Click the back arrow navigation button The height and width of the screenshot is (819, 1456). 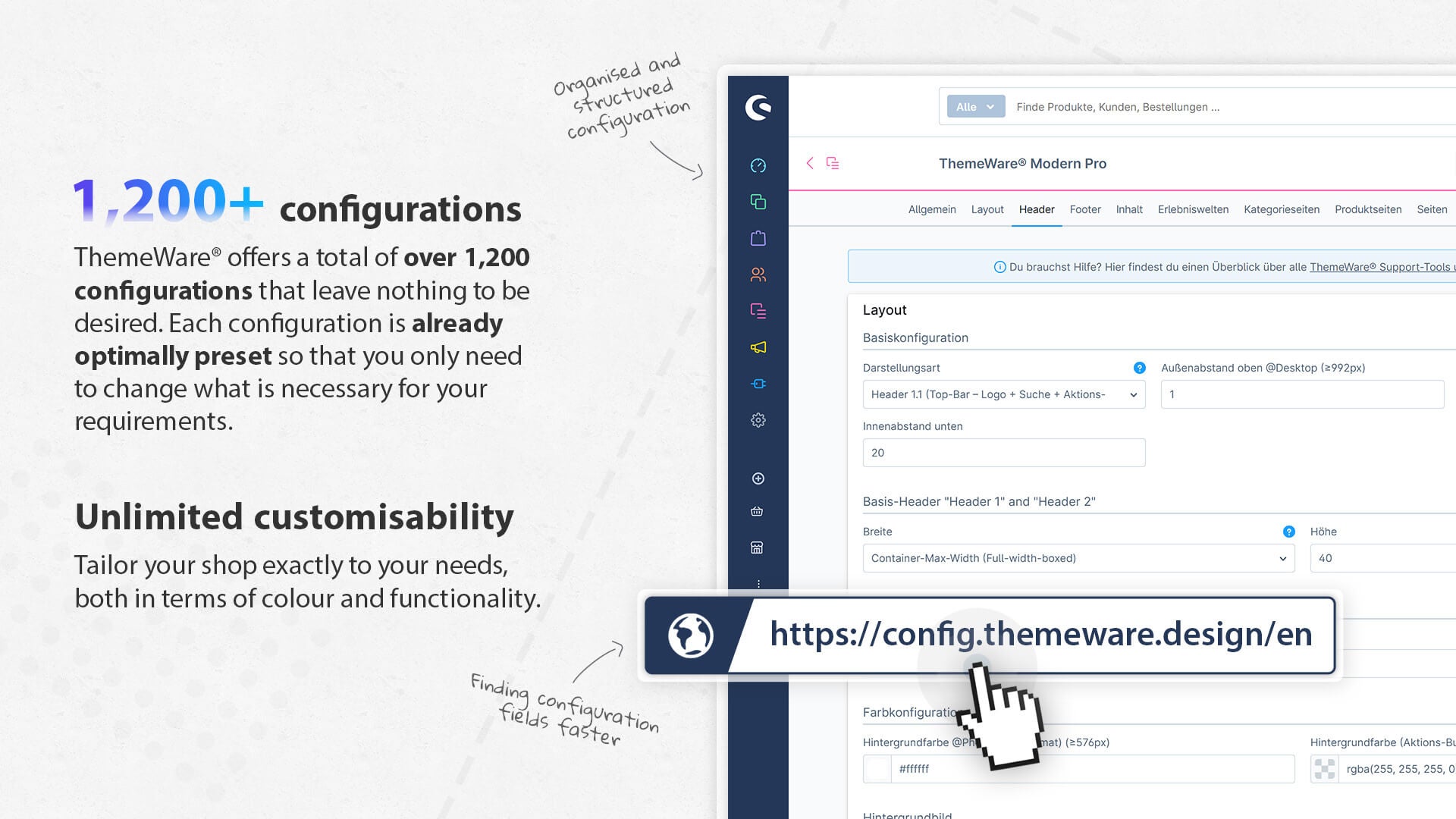810,163
